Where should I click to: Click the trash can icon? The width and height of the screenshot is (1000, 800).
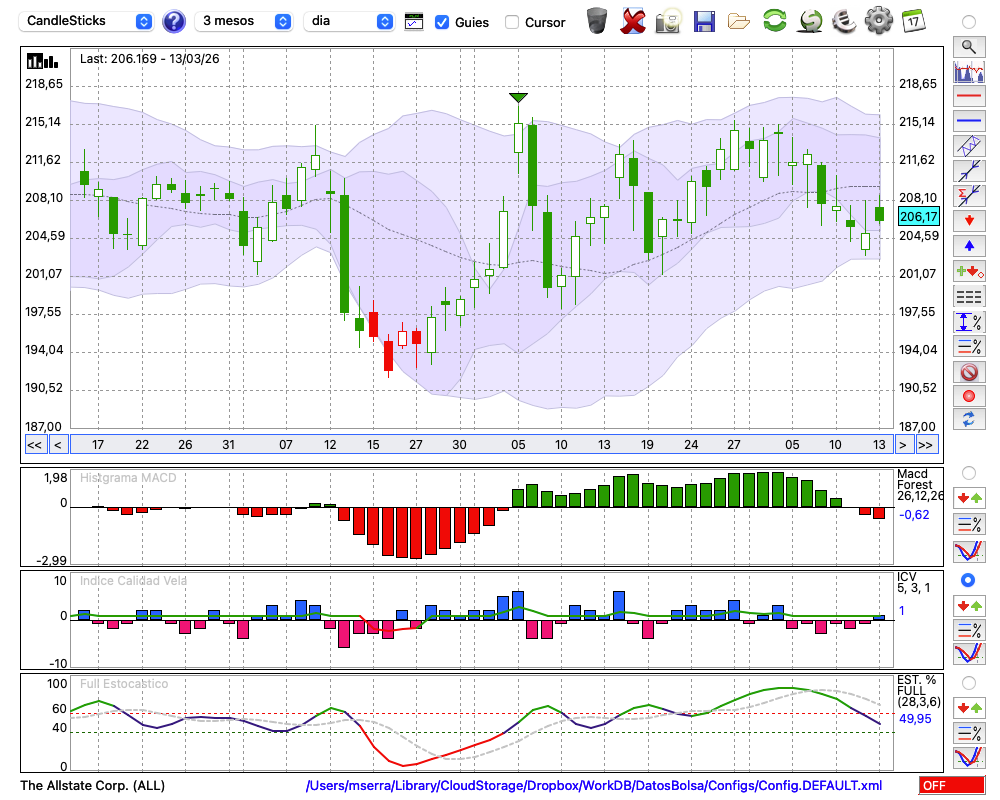coord(597,21)
